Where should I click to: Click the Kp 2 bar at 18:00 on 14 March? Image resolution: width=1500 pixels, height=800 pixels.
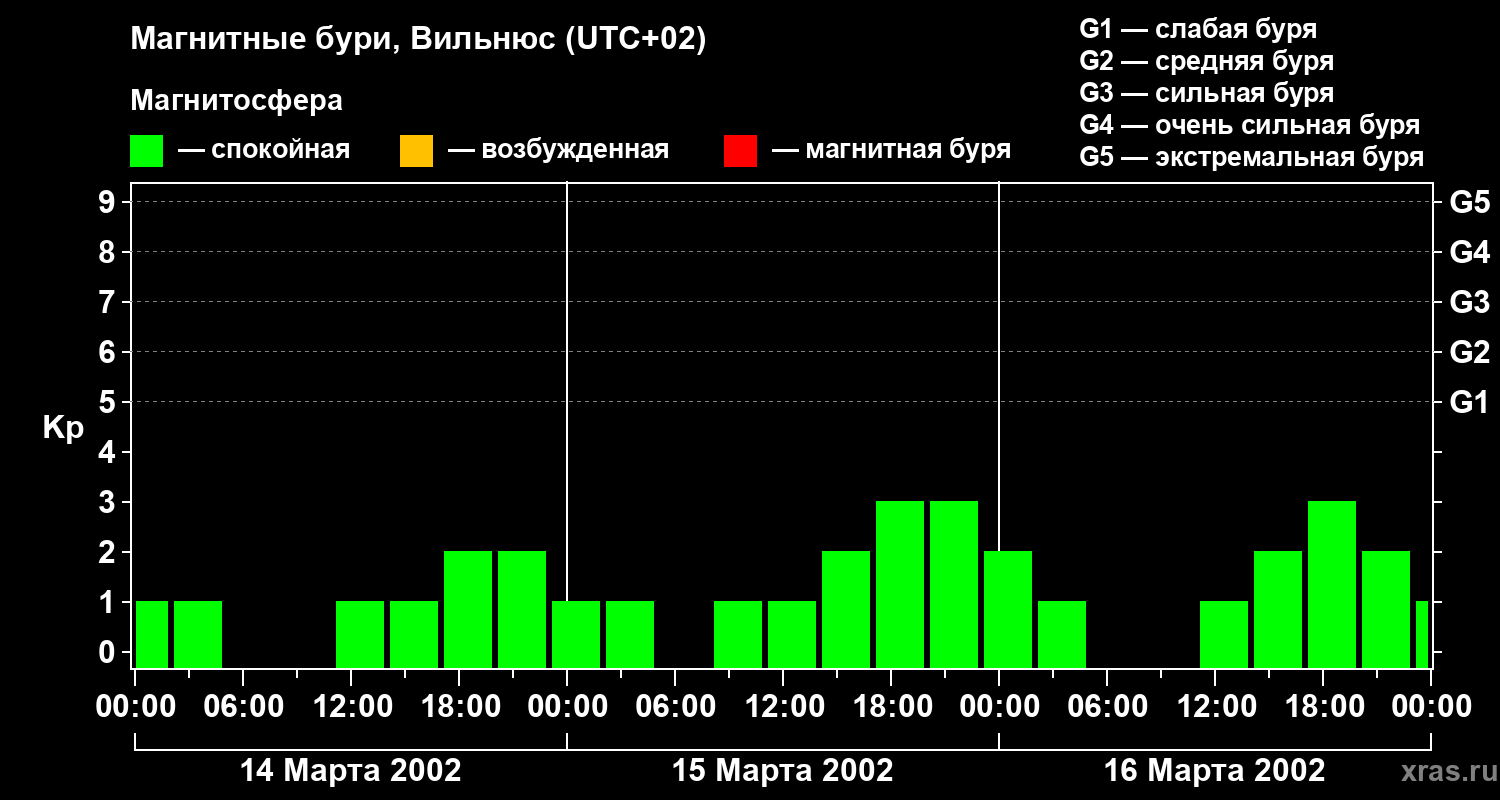click(x=468, y=609)
